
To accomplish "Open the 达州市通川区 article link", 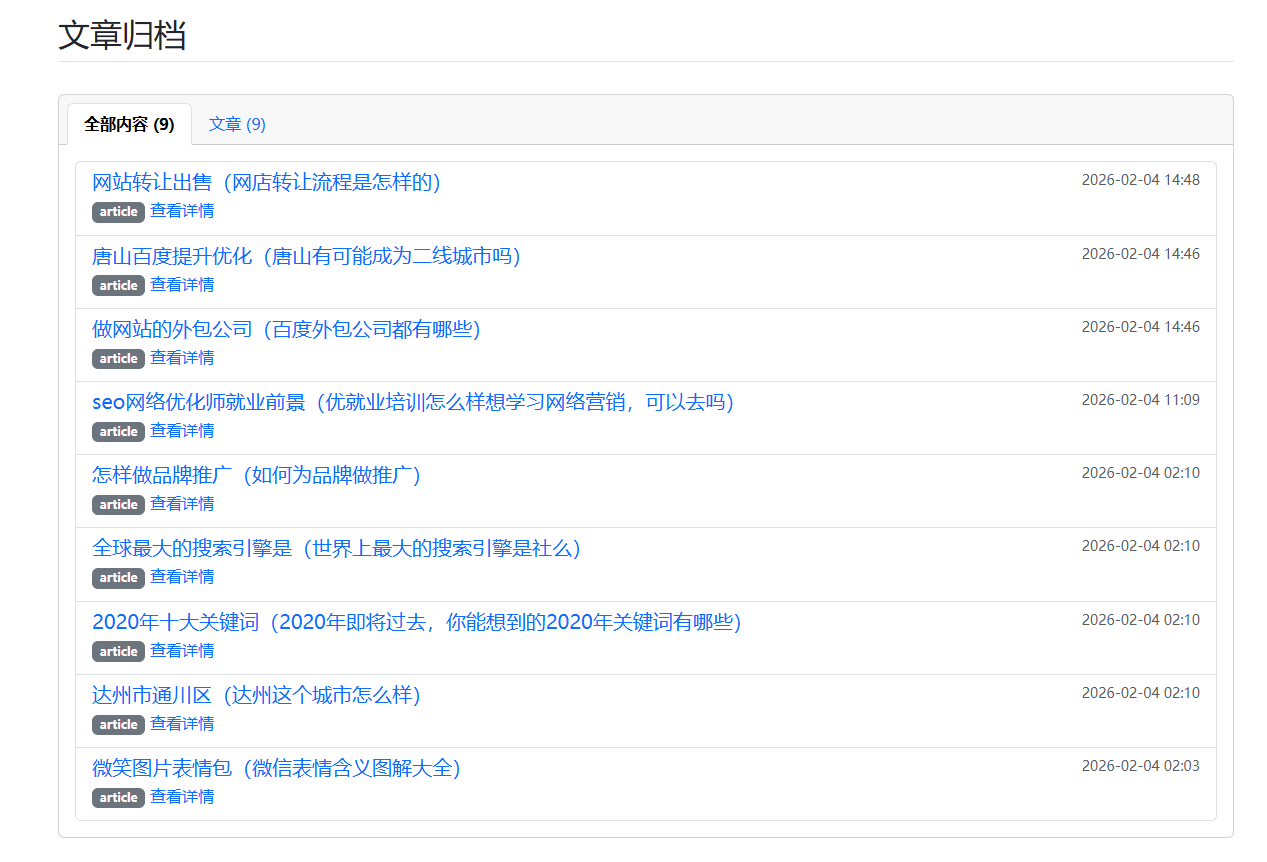I will click(256, 695).
